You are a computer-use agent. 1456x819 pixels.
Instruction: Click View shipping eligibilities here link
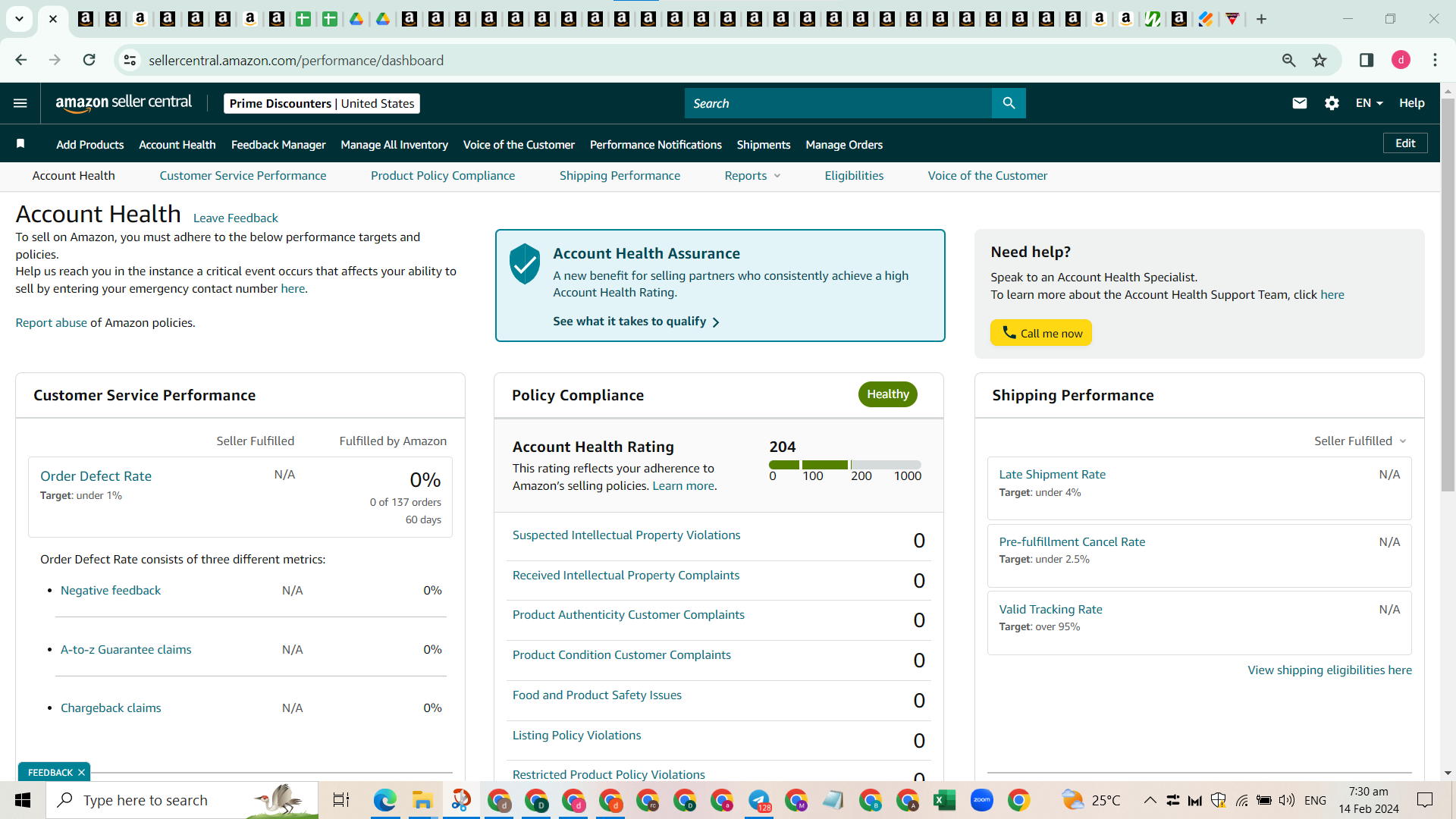coord(1329,670)
